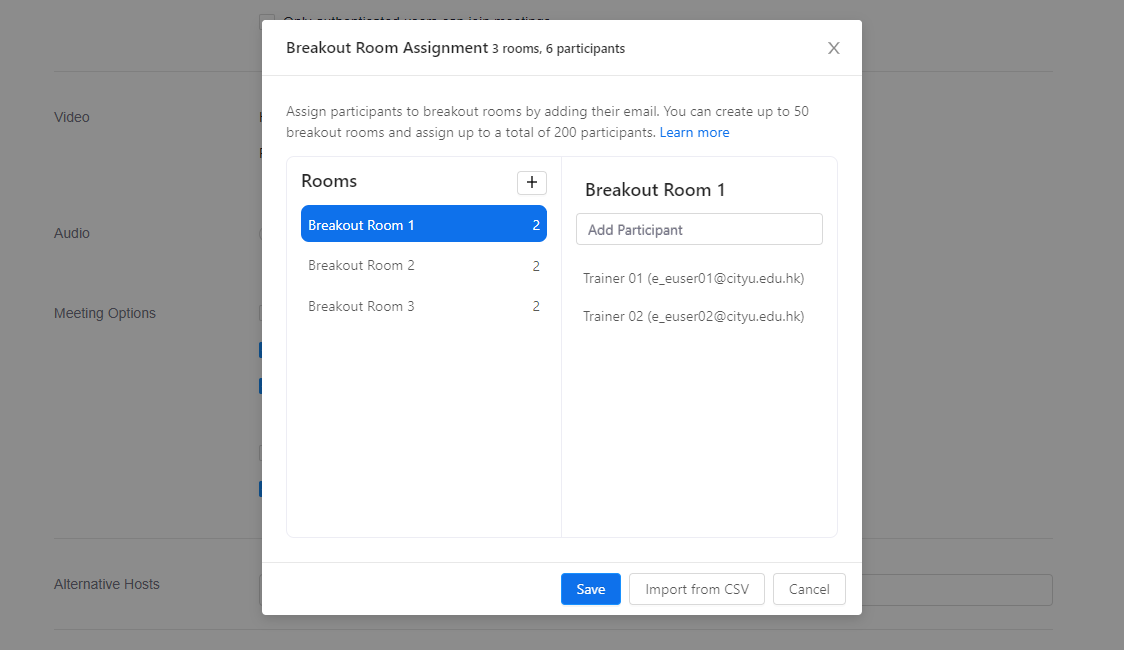1124x650 pixels.
Task: Cancel the breakout room assignment
Action: pos(809,589)
